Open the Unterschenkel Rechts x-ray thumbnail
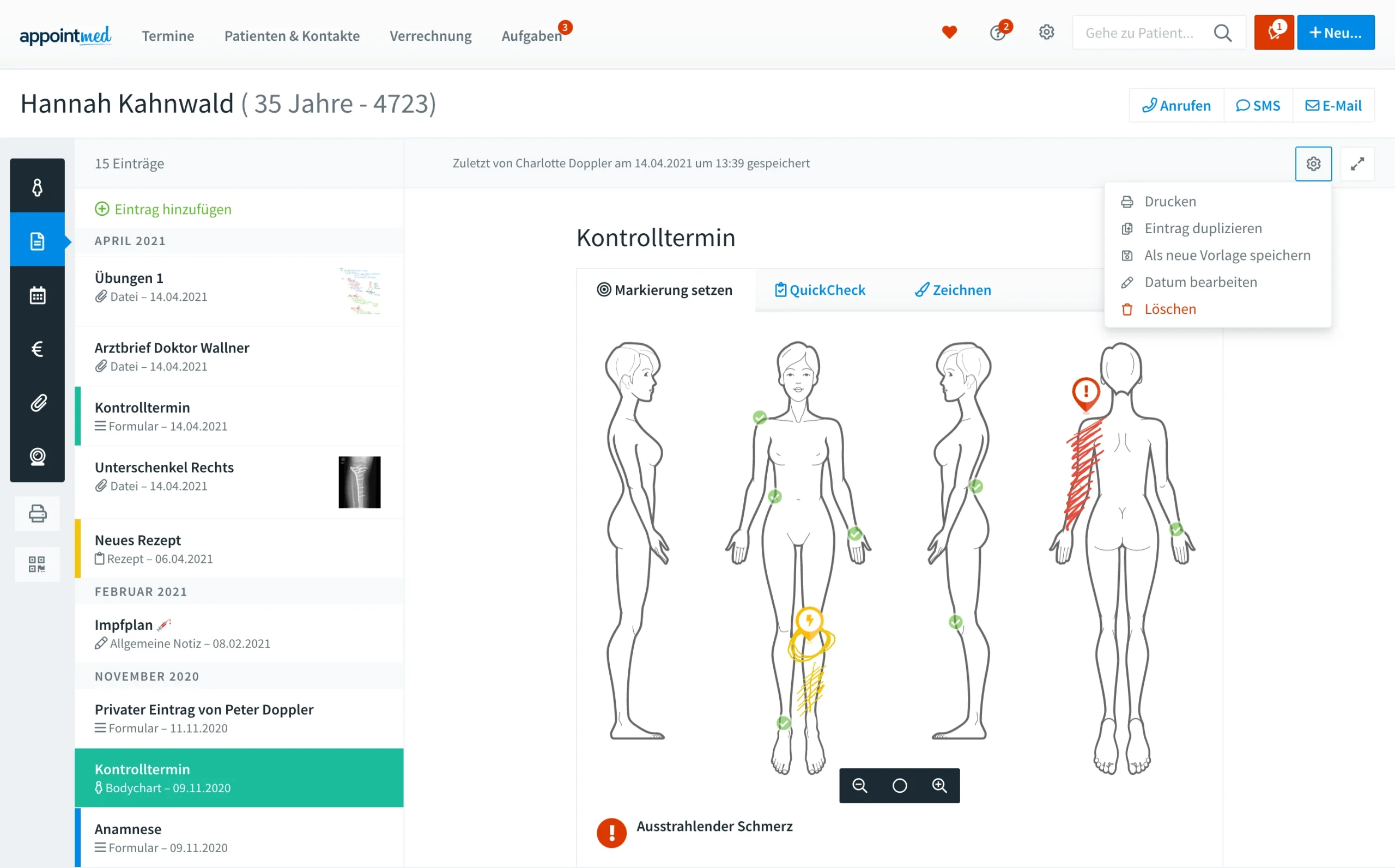The image size is (1395, 868). (x=359, y=482)
